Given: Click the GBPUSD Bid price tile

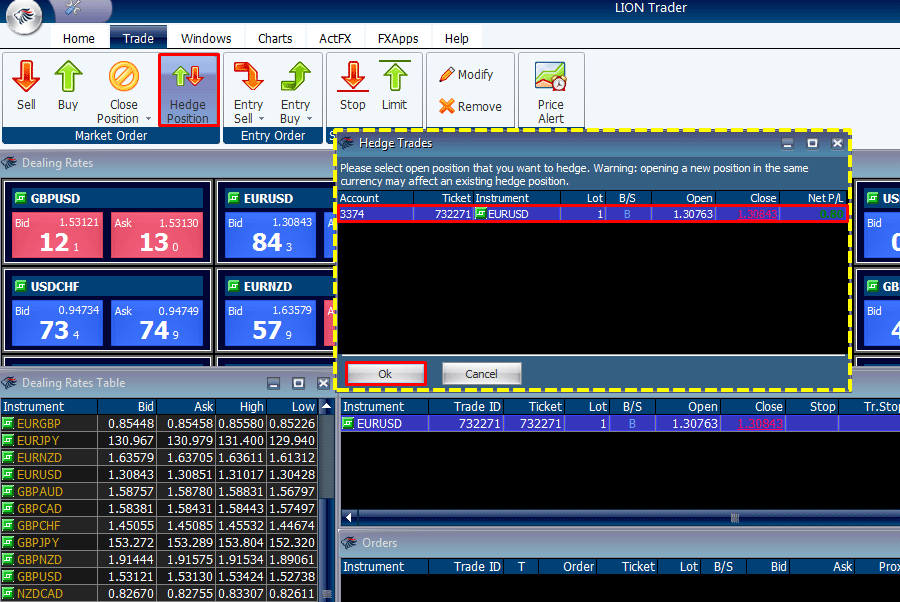Looking at the screenshot, I should [x=57, y=235].
